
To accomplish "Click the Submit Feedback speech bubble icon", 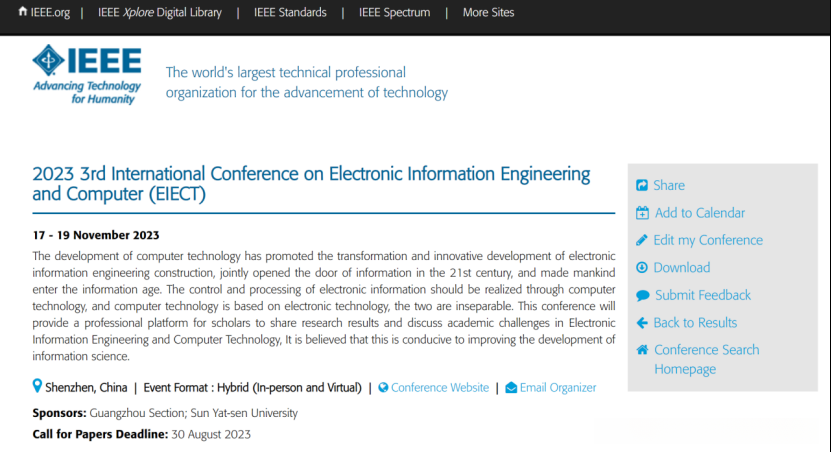I will coord(642,295).
